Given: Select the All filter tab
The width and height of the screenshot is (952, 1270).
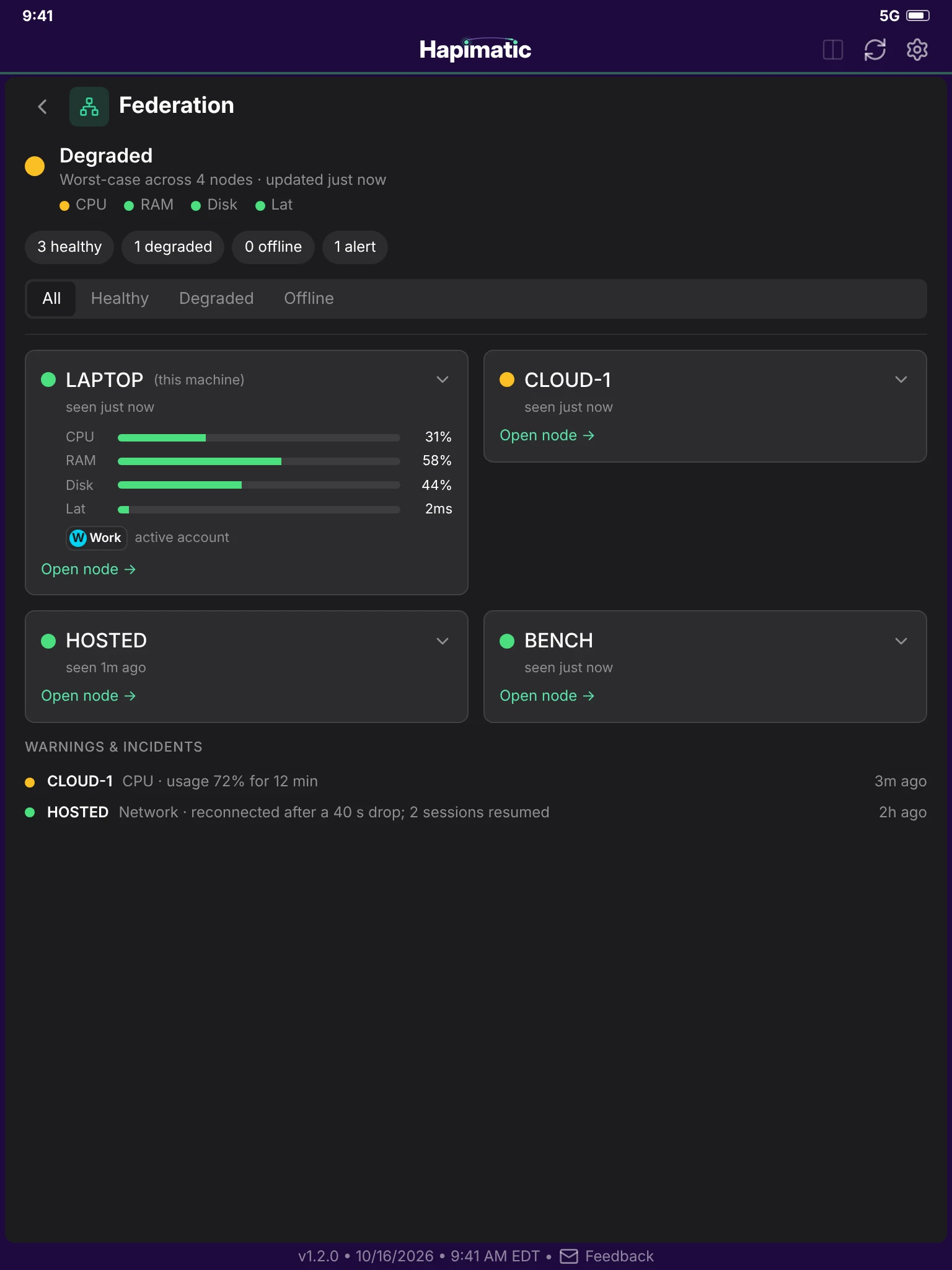Looking at the screenshot, I should pyautogui.click(x=51, y=299).
